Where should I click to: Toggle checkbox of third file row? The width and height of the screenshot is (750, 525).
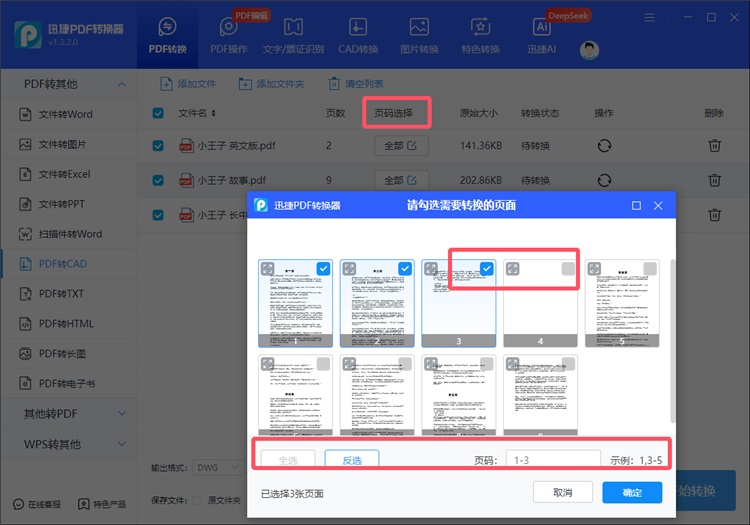[158, 215]
